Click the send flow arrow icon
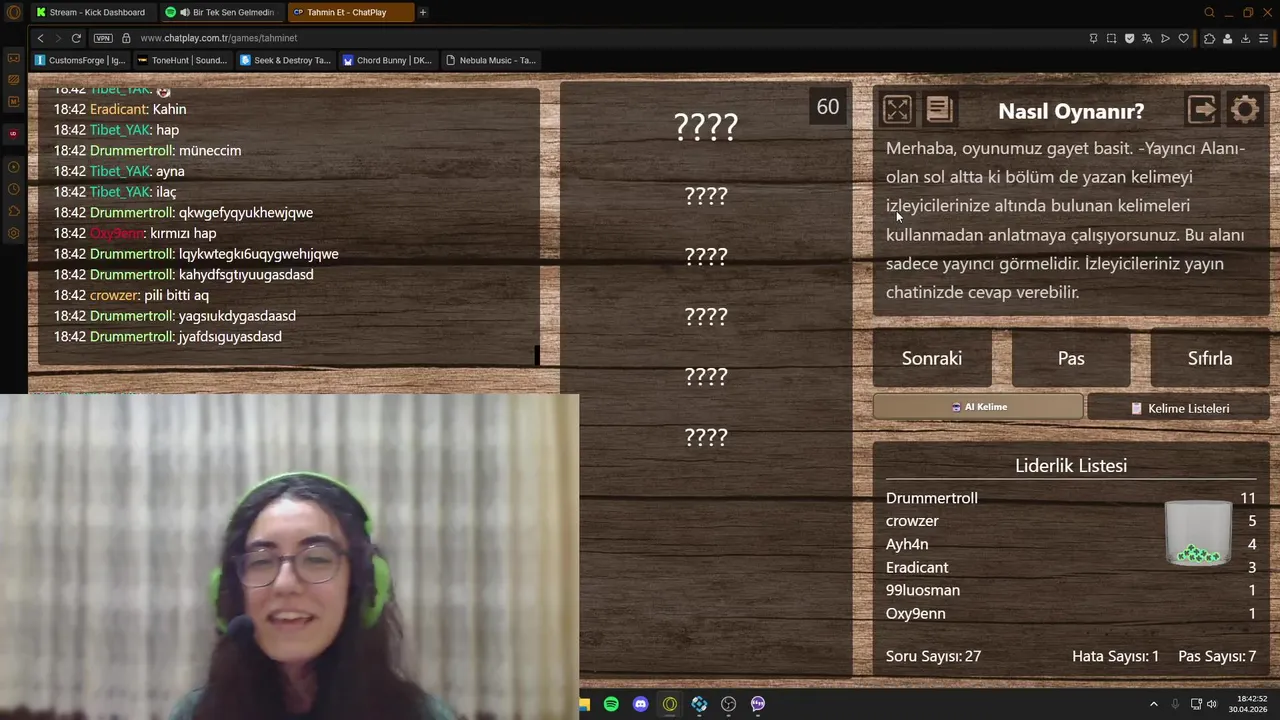 click(x=1165, y=38)
